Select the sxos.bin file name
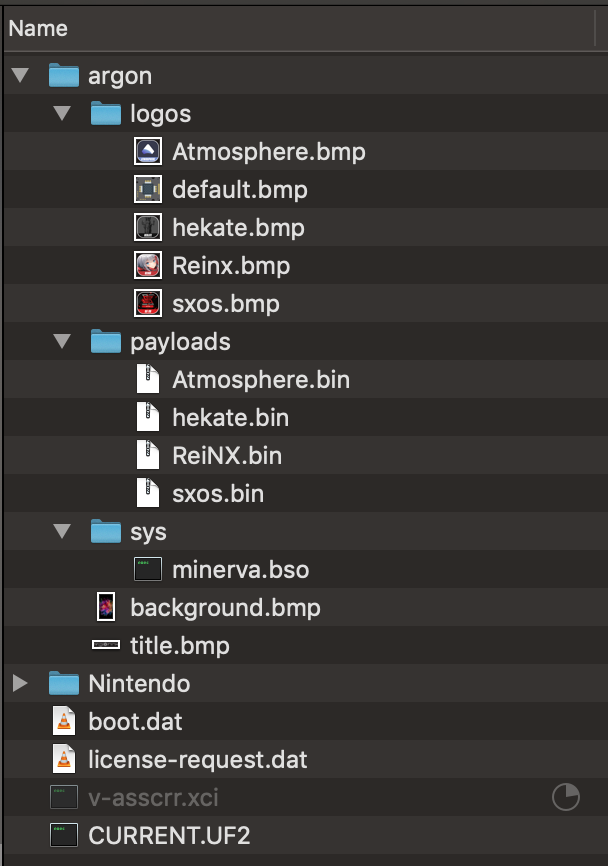 218,494
